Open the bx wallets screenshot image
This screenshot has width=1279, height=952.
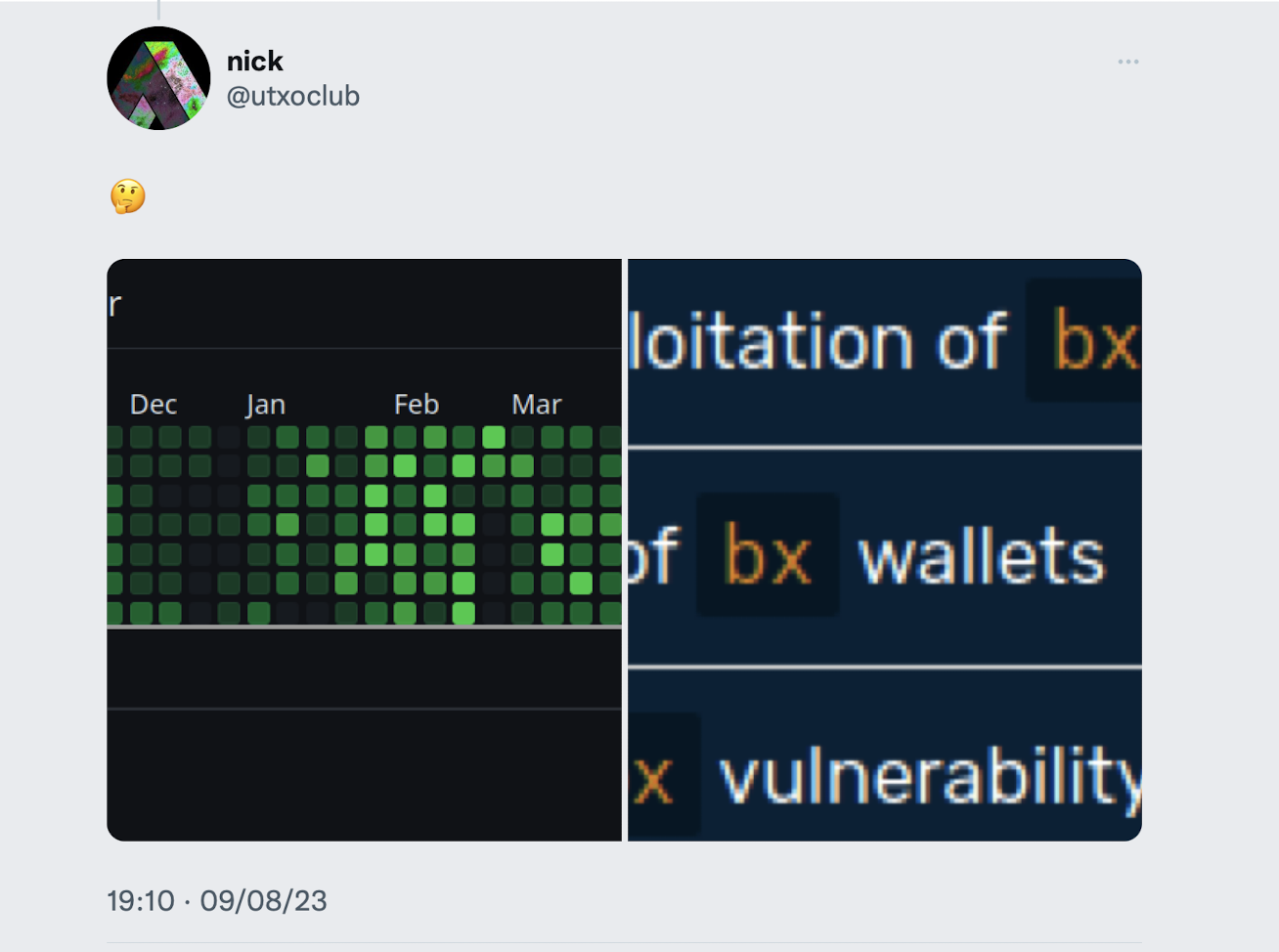[885, 549]
